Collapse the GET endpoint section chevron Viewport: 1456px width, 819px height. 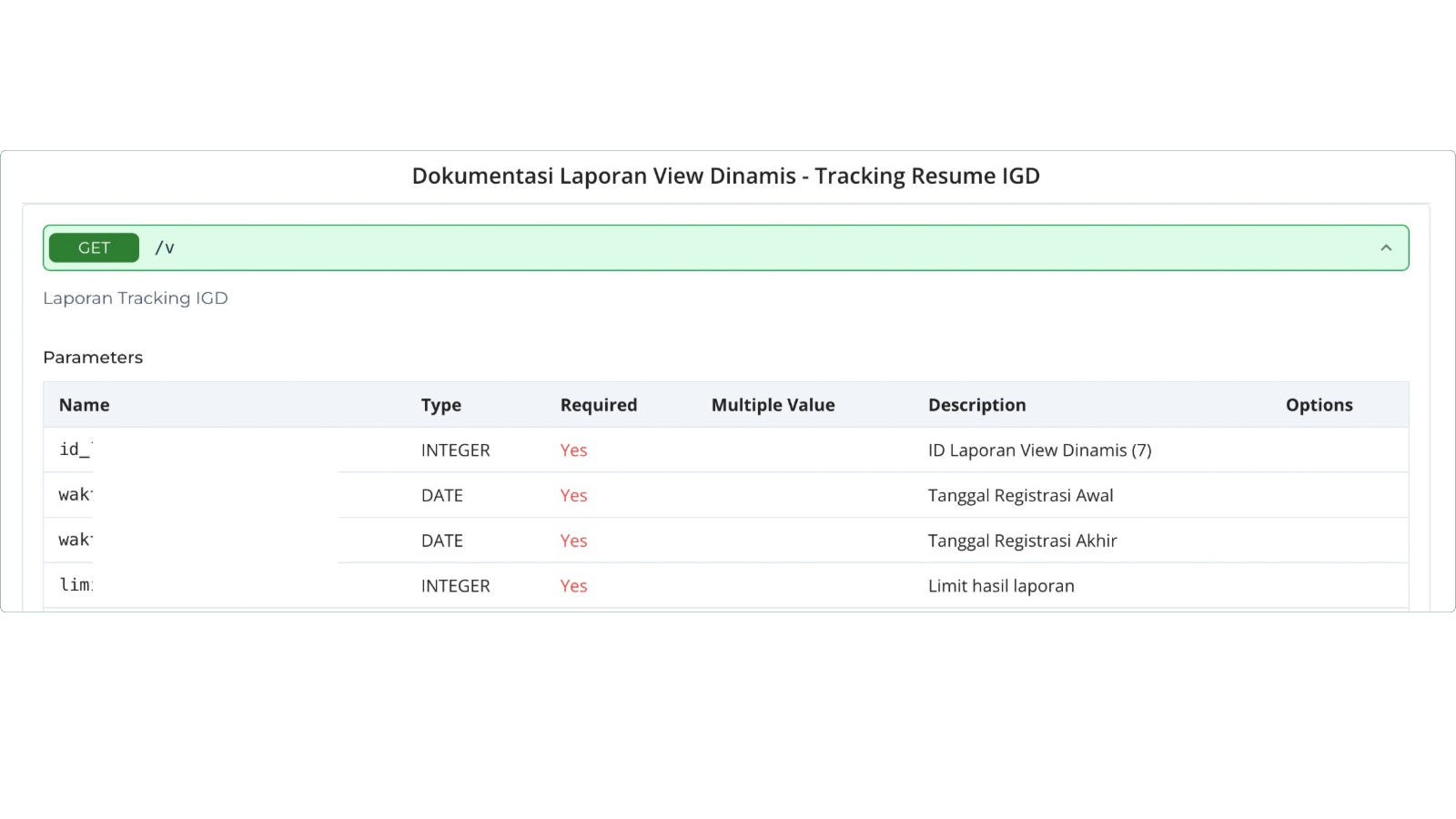1386,248
